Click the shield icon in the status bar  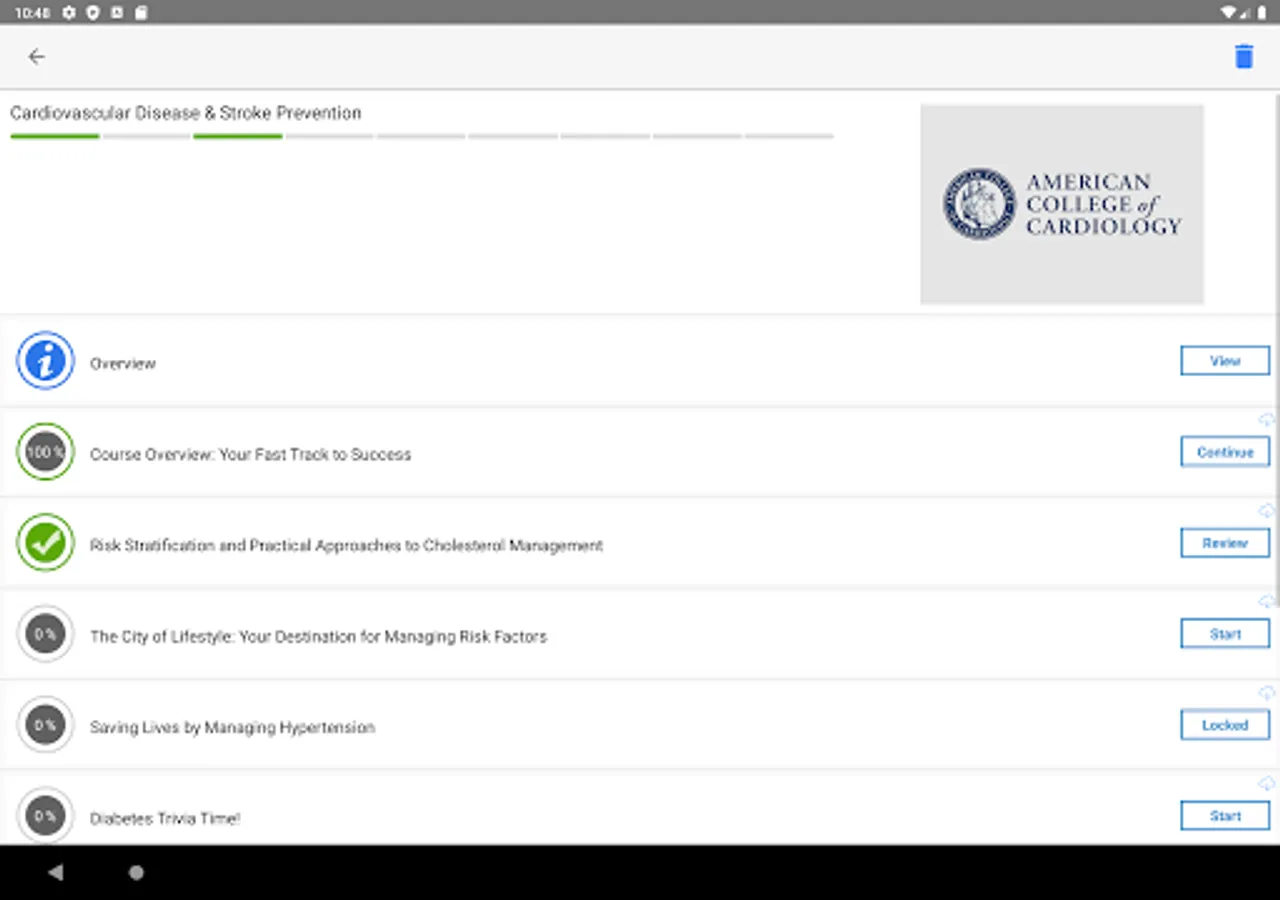click(93, 12)
